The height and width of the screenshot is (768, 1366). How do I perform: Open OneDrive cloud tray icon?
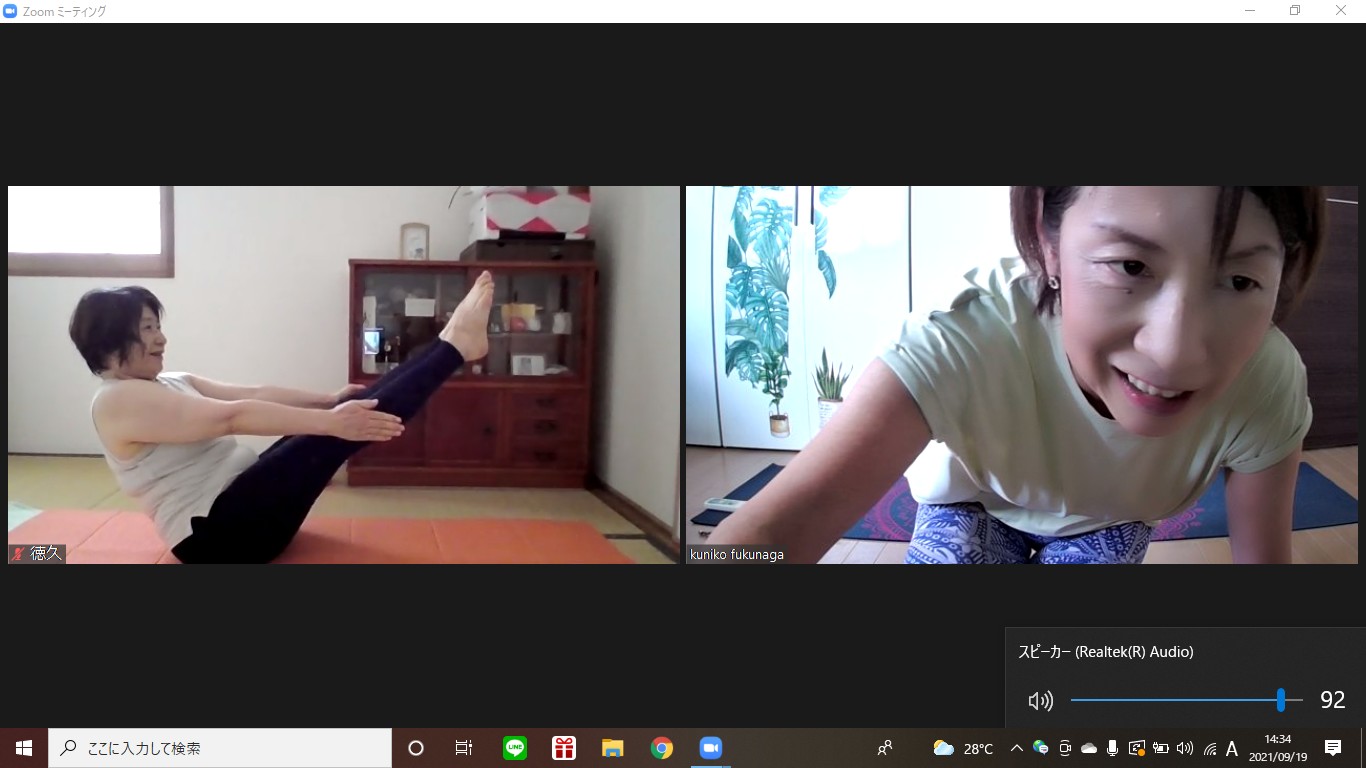1089,748
